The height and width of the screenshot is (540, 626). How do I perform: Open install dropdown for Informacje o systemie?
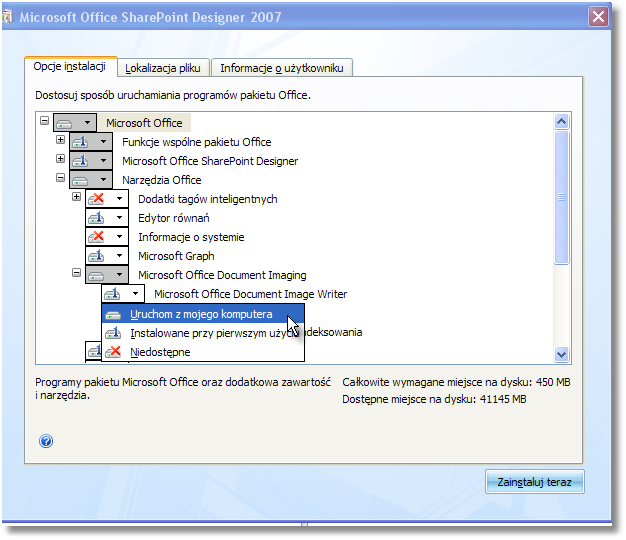pyautogui.click(x=107, y=237)
